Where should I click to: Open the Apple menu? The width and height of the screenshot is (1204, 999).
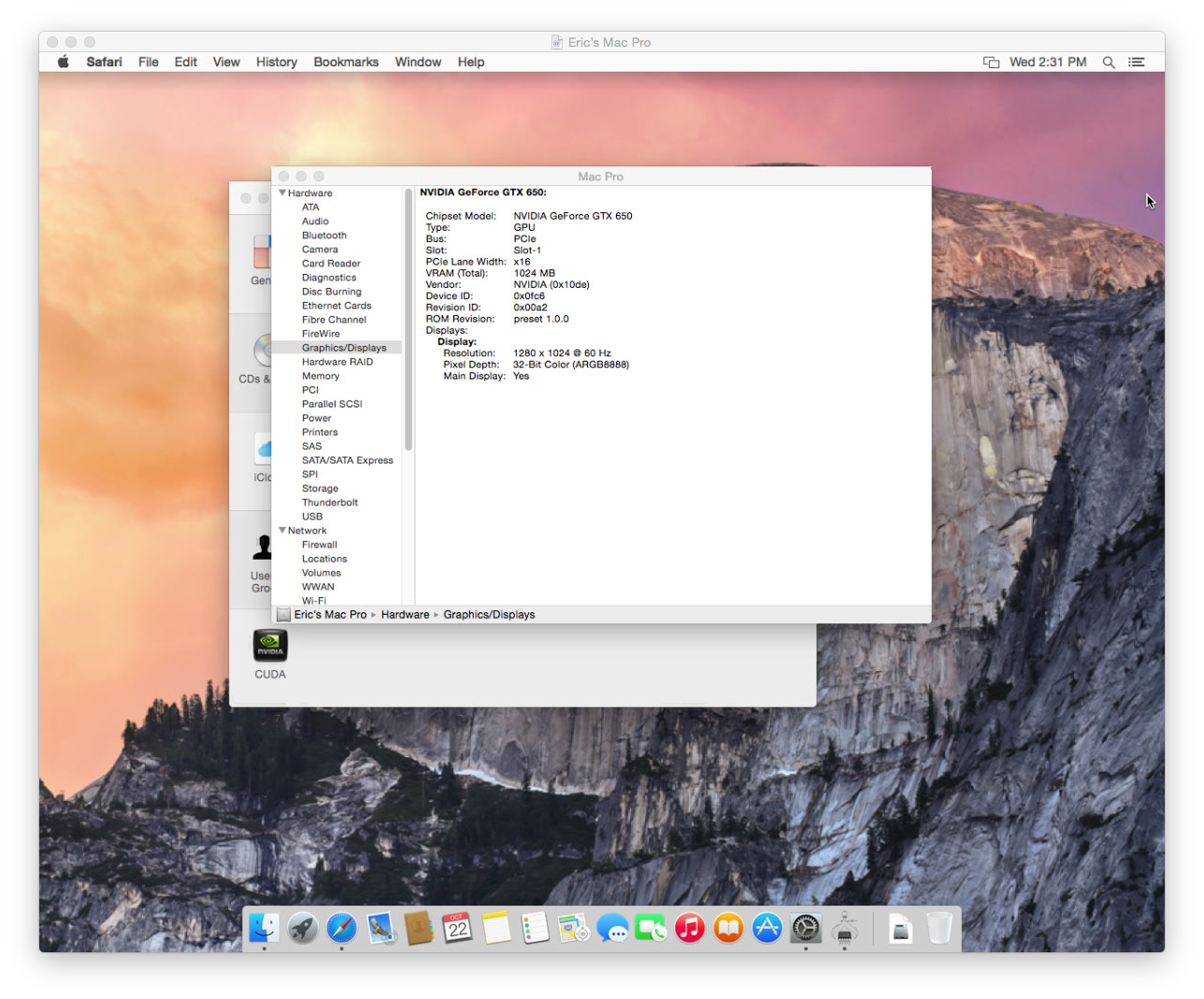64,62
